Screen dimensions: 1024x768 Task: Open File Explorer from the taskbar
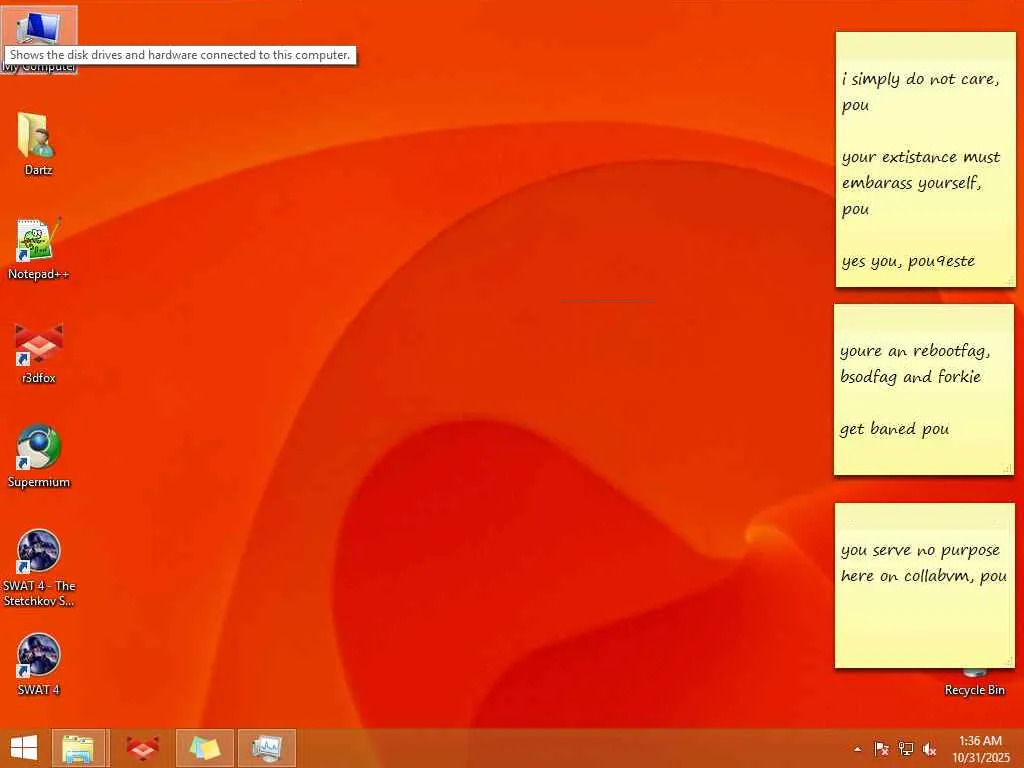pos(78,748)
